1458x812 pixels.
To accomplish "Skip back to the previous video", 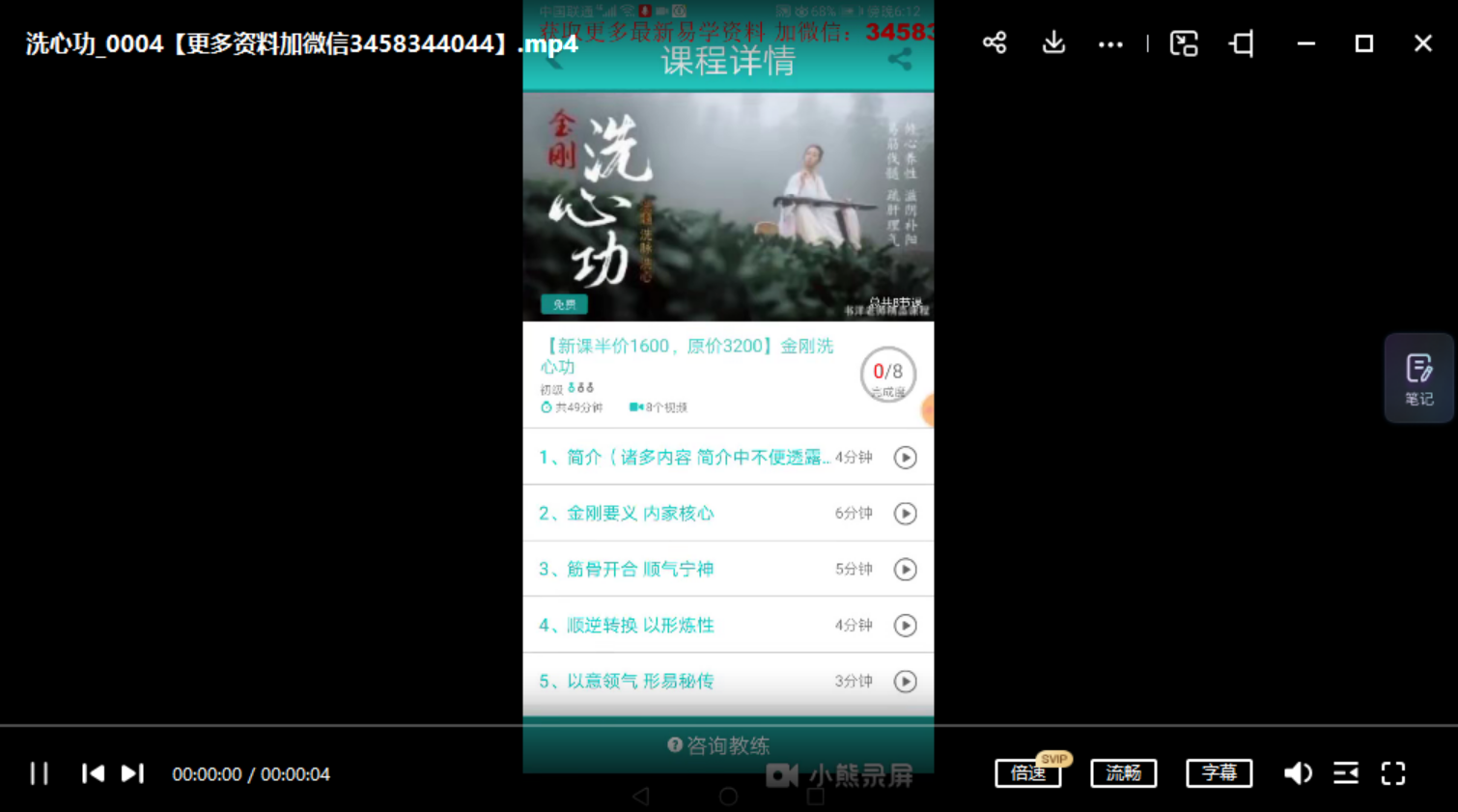I will [x=93, y=772].
